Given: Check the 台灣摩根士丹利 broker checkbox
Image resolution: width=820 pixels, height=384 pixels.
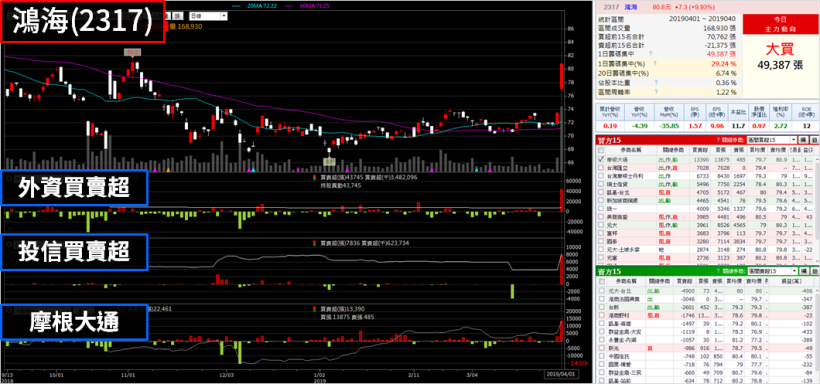Looking at the screenshot, I should coord(601,176).
